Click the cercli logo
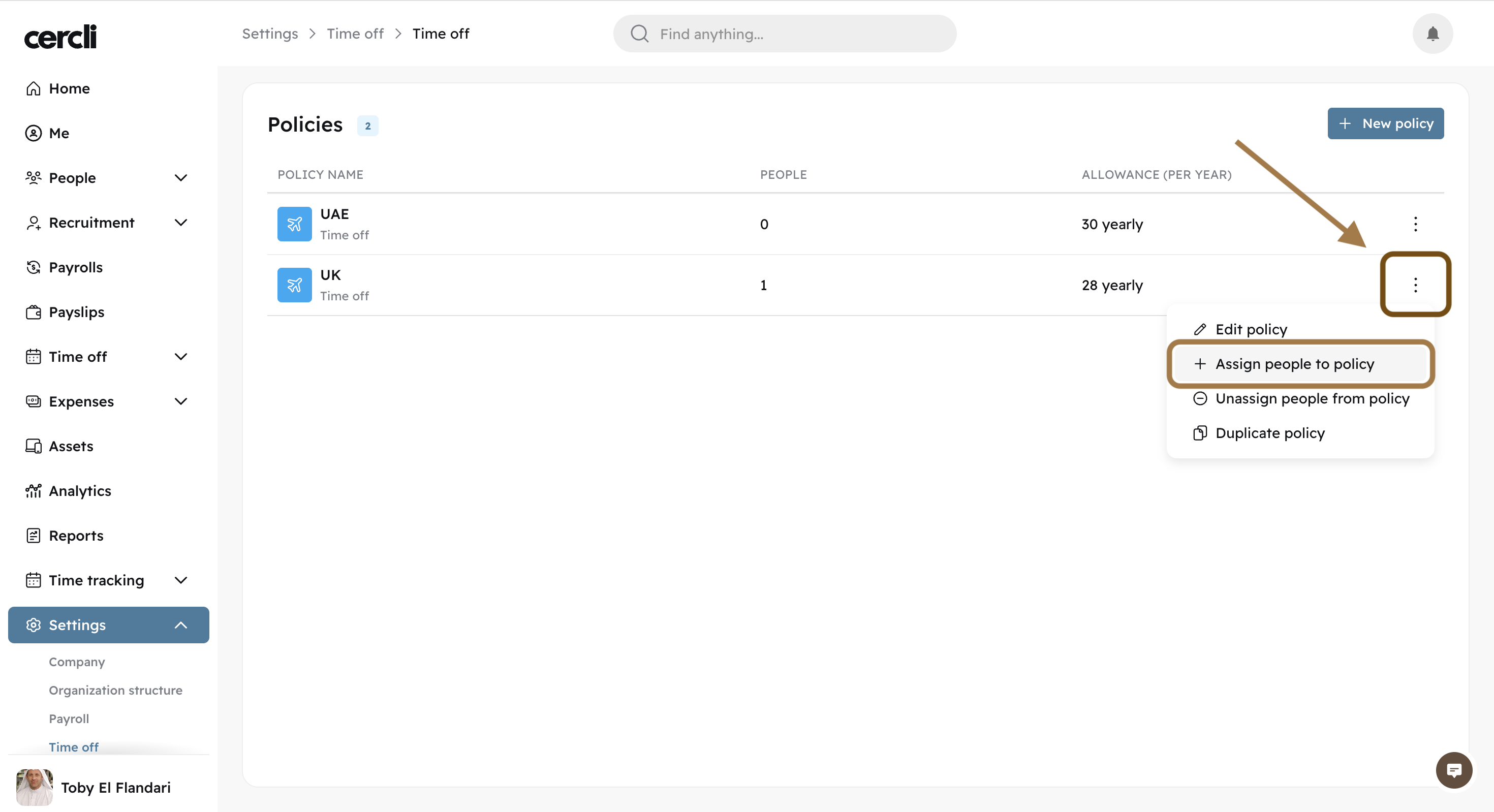The height and width of the screenshot is (812, 1494). coord(60,37)
